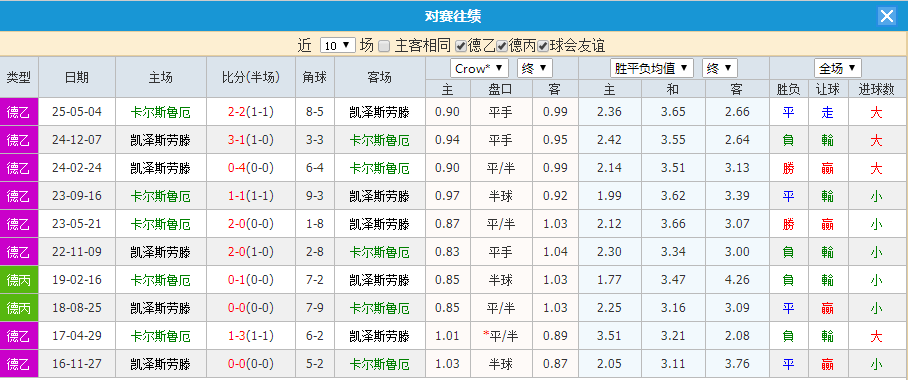Open the 终 dropdown next to Crow*
The width and height of the screenshot is (908, 380).
click(x=534, y=68)
